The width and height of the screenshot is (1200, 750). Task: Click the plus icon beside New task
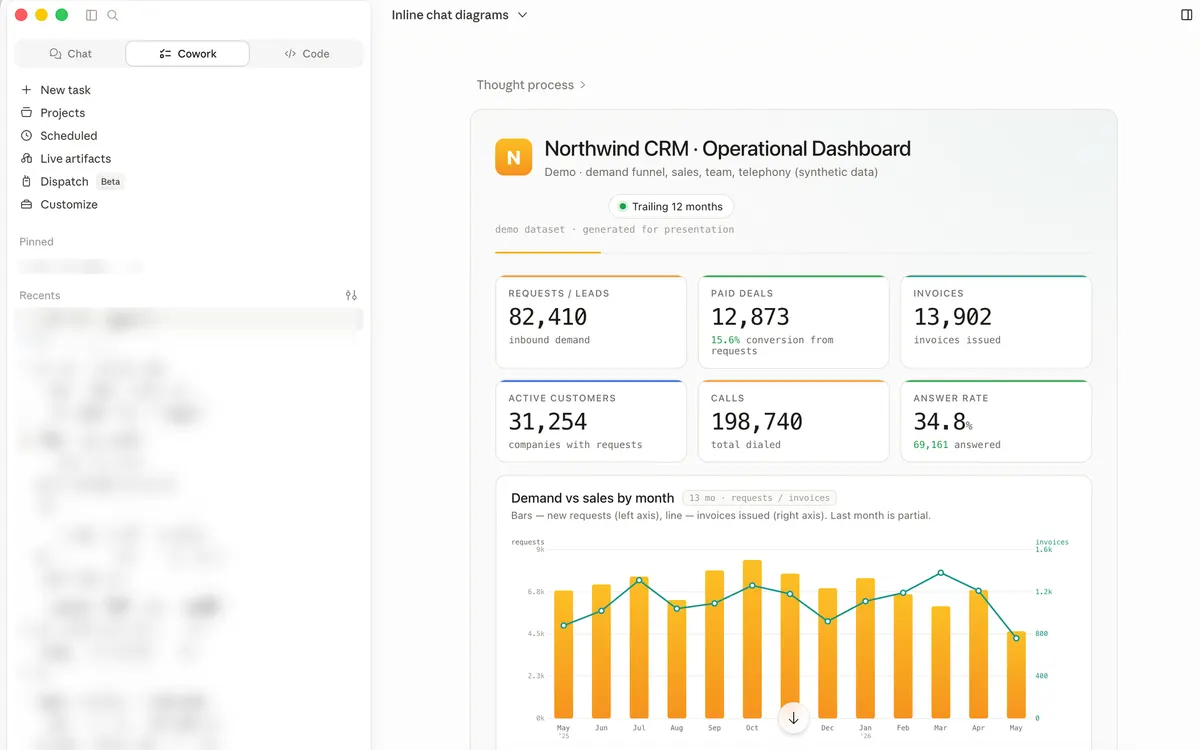[26, 90]
